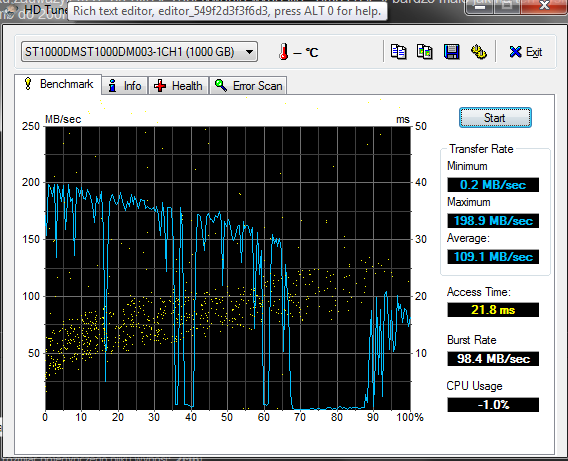
Task: Click the thermometer temperature icon
Action: click(284, 52)
